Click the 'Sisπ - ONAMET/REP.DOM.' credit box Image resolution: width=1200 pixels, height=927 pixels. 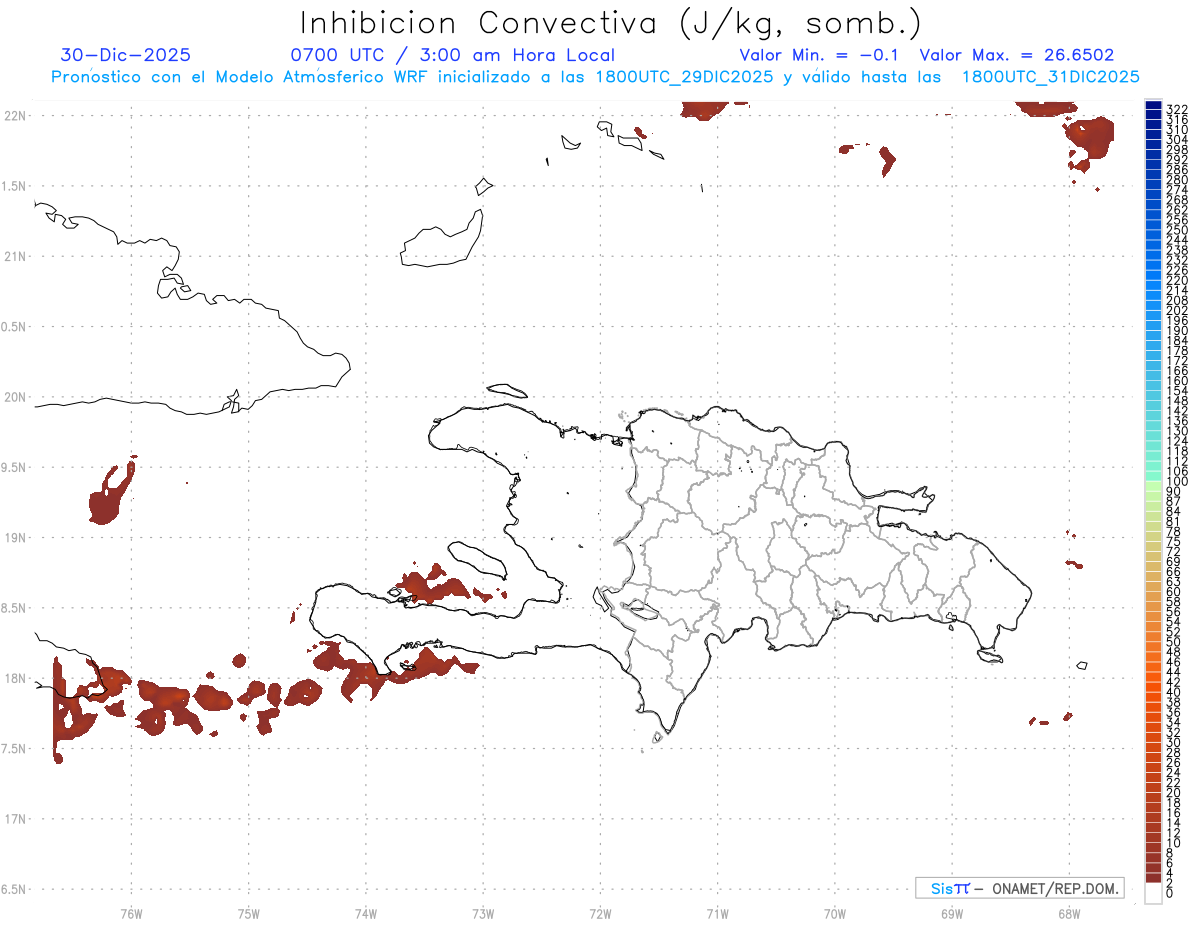tap(1019, 888)
